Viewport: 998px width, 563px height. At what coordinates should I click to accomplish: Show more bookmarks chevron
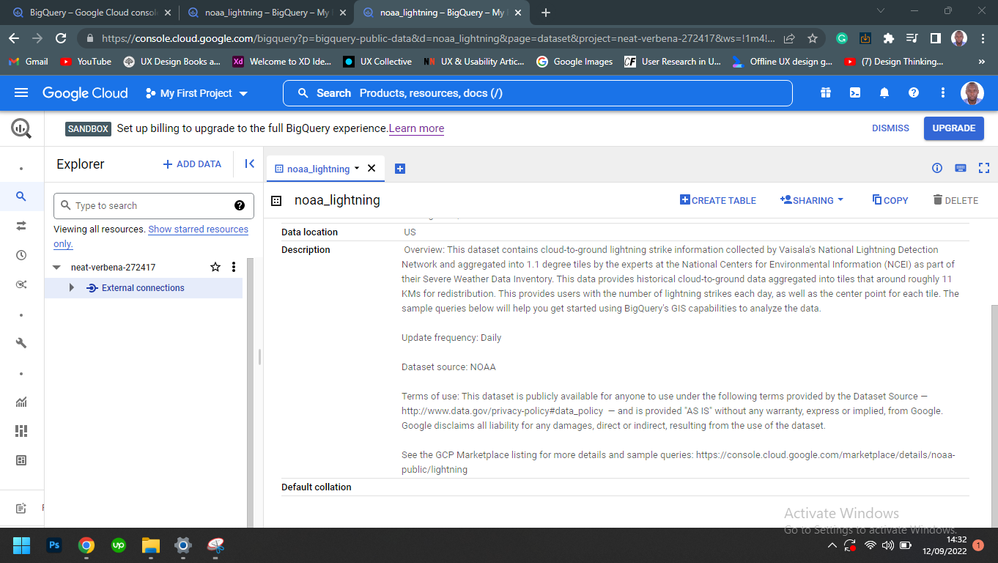coord(981,62)
